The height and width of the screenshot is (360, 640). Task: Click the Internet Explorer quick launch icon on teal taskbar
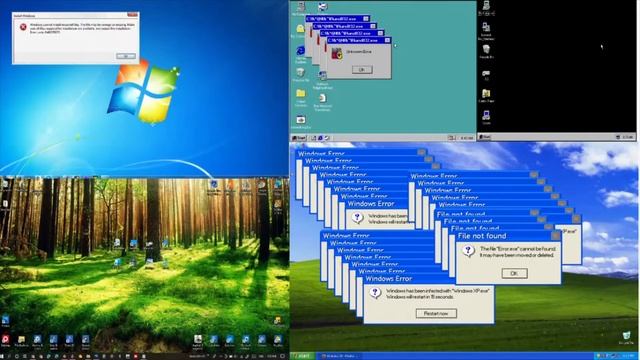(320, 138)
